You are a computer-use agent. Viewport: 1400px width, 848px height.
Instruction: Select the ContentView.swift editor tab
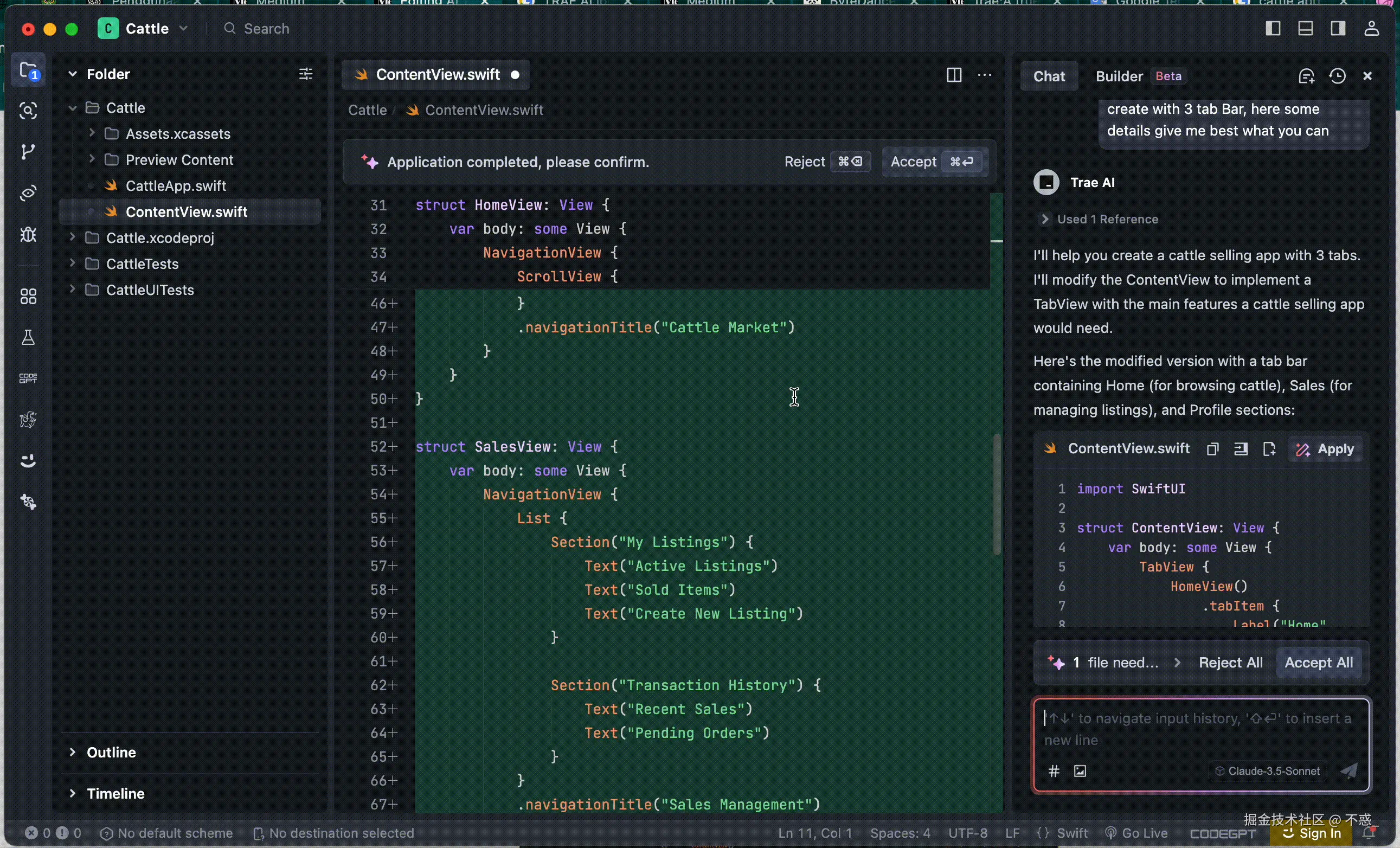(x=436, y=75)
